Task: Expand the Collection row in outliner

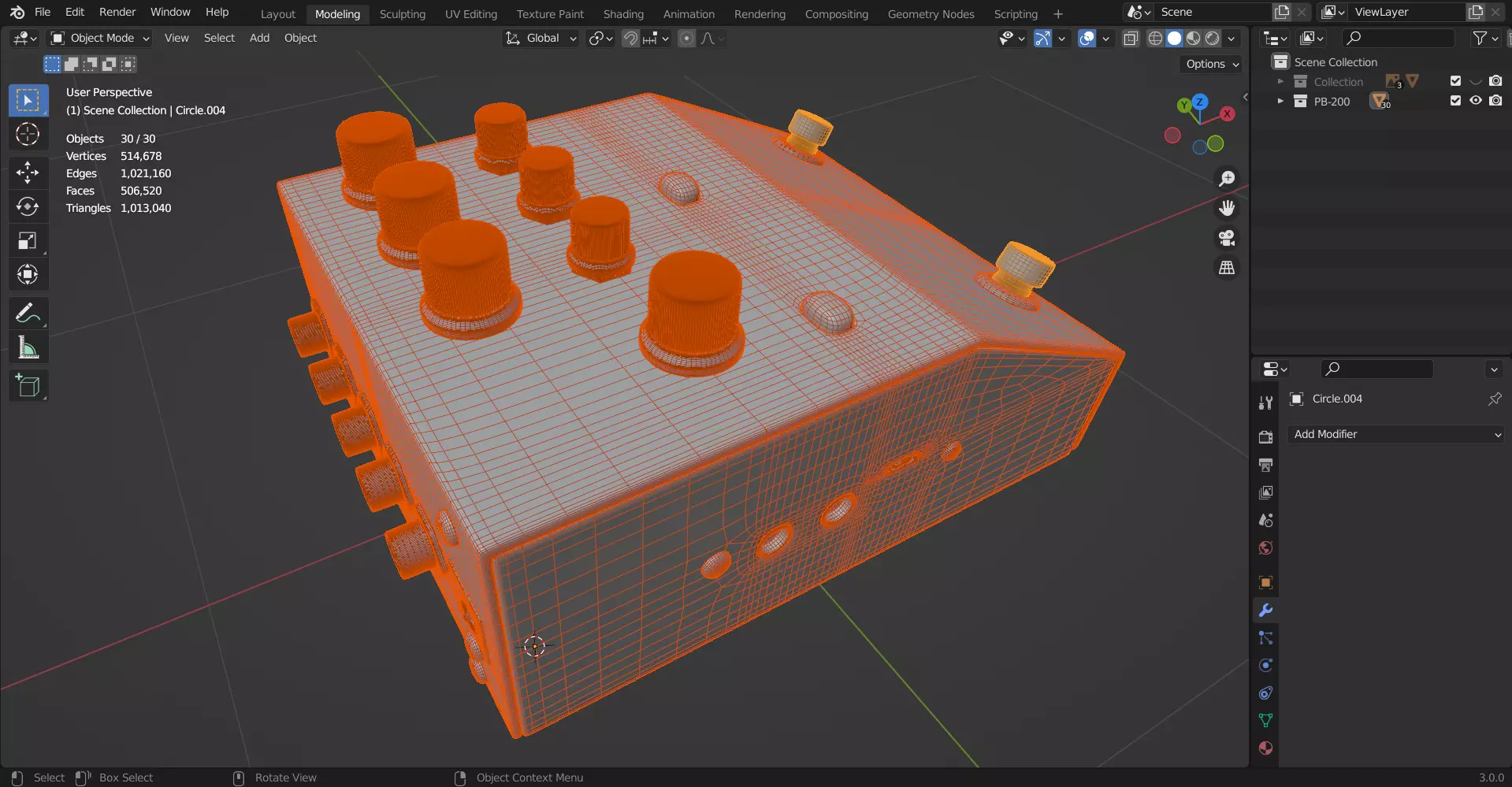Action: [x=1280, y=81]
